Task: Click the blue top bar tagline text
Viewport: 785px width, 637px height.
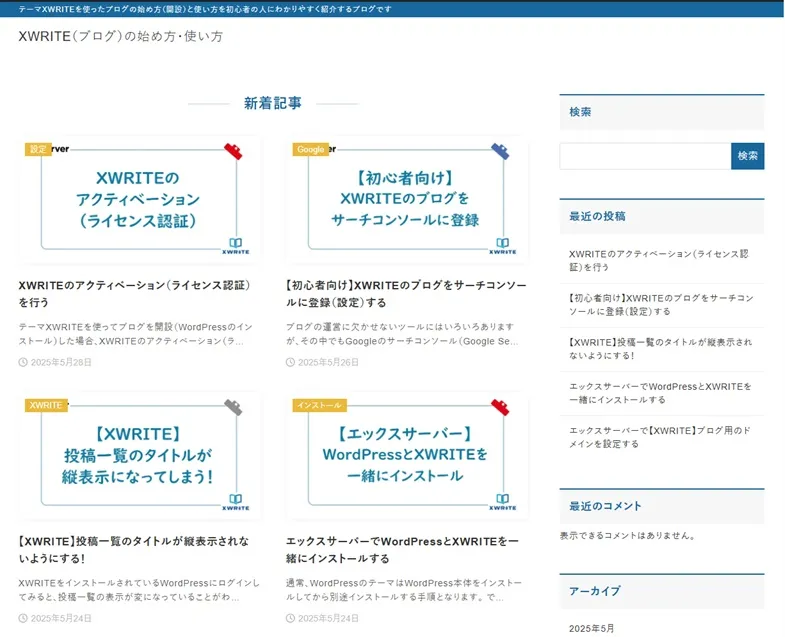Action: coord(205,9)
